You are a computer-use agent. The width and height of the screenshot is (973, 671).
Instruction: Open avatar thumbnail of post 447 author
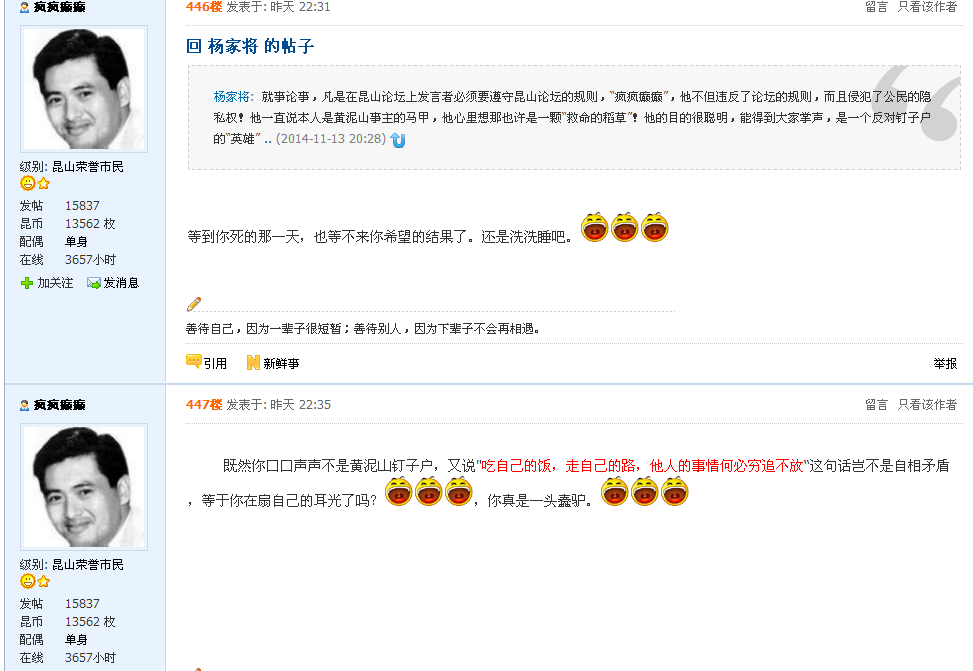click(84, 487)
